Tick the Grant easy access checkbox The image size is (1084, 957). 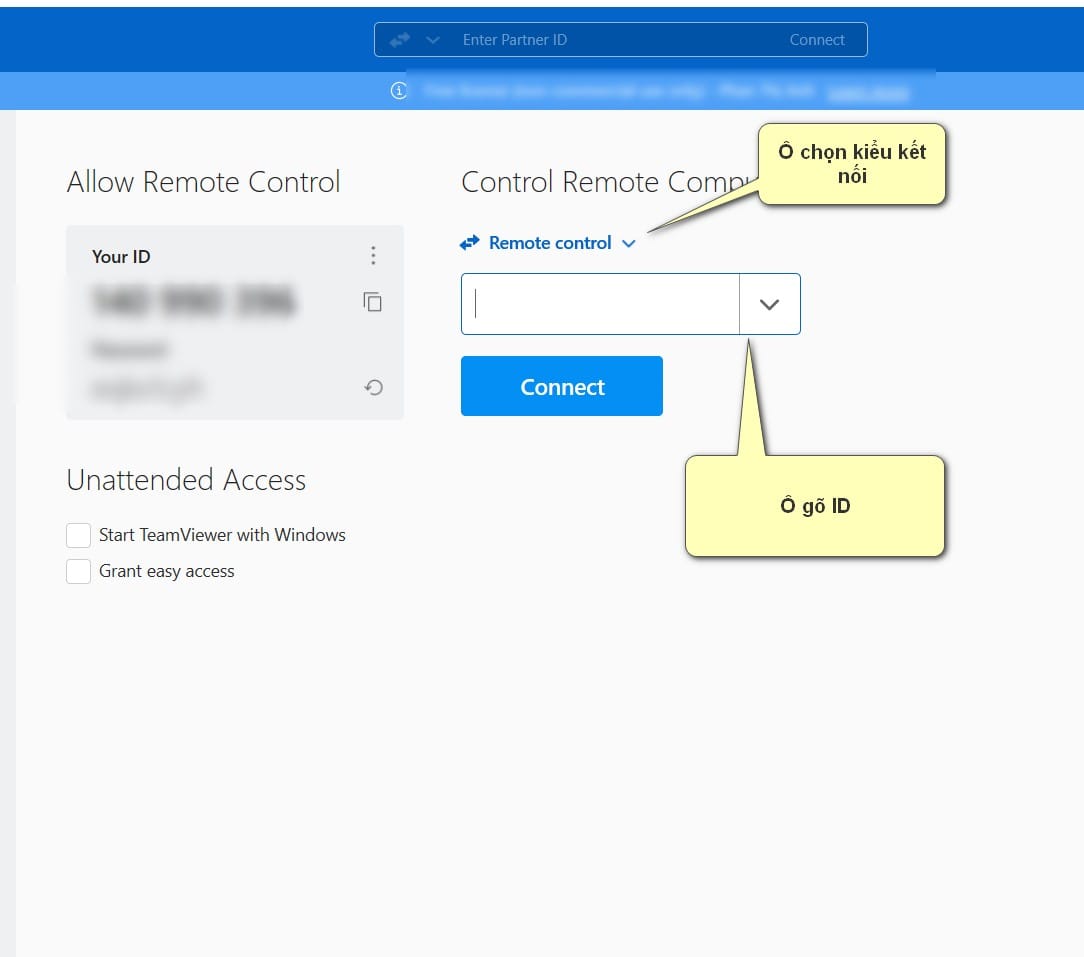tap(78, 571)
